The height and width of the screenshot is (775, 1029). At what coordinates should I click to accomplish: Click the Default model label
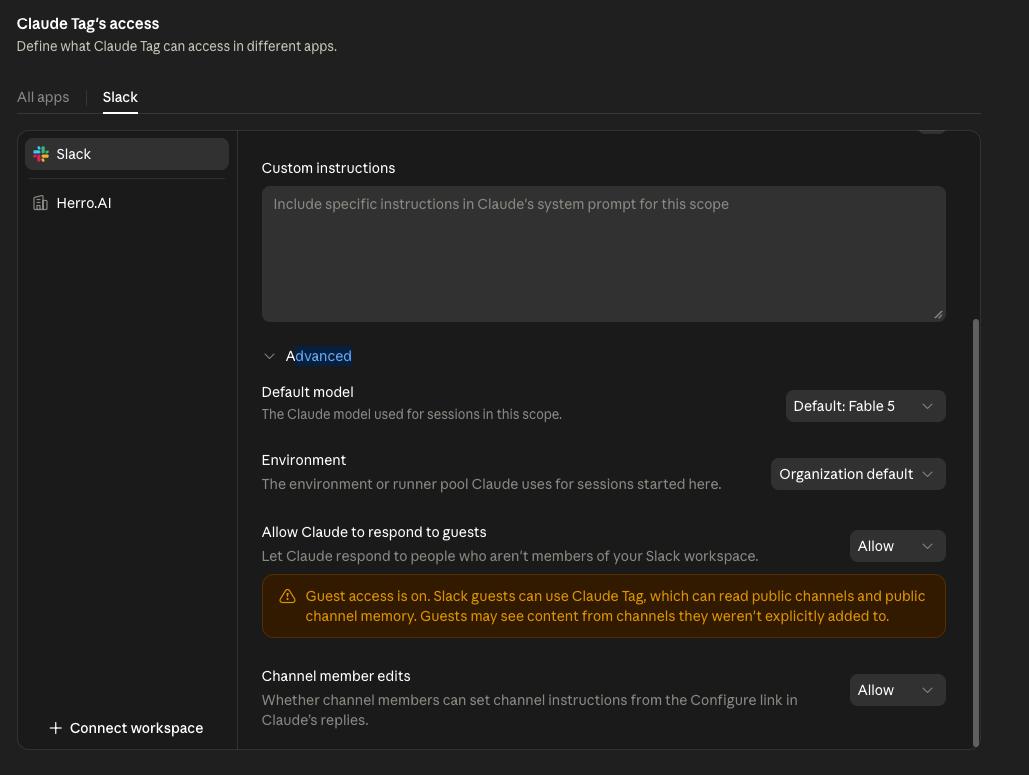307,392
